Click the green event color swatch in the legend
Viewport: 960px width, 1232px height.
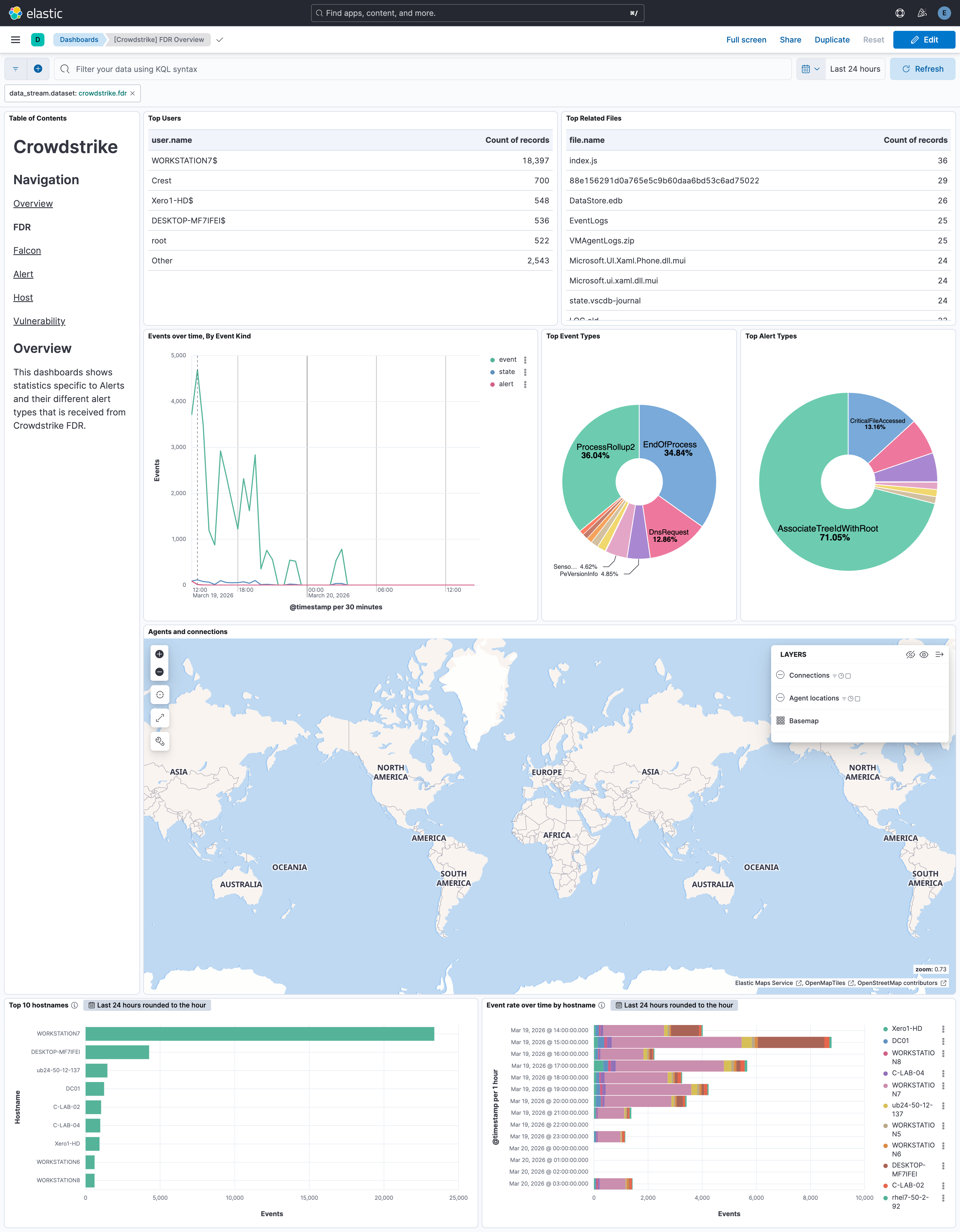click(493, 359)
